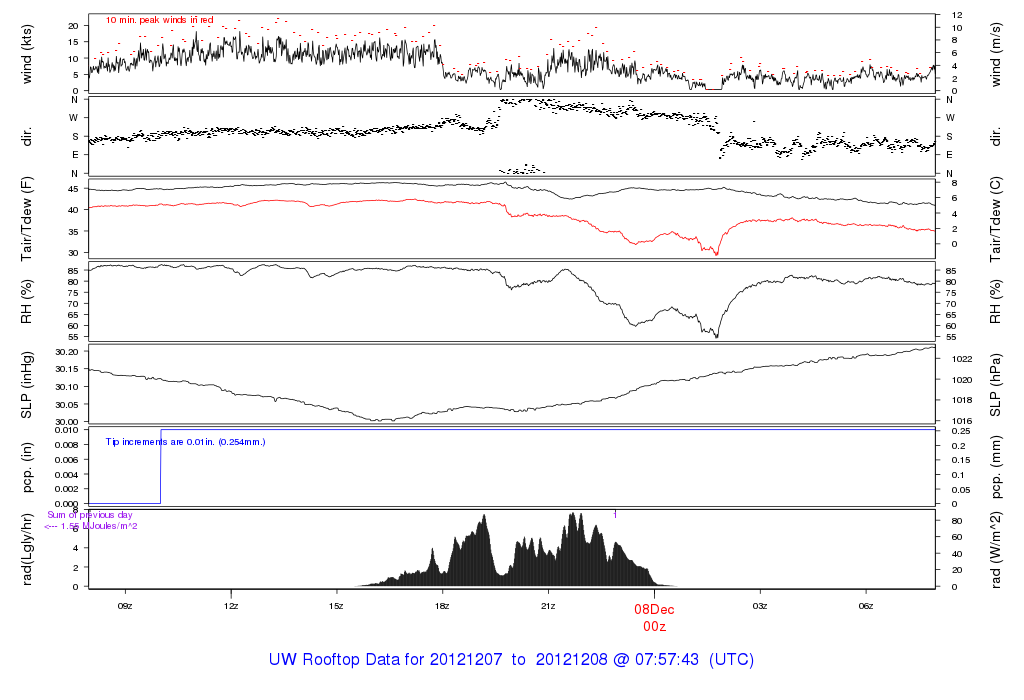Click the red 08Dec 00z date marker
The image size is (1024, 700).
pyautogui.click(x=655, y=617)
